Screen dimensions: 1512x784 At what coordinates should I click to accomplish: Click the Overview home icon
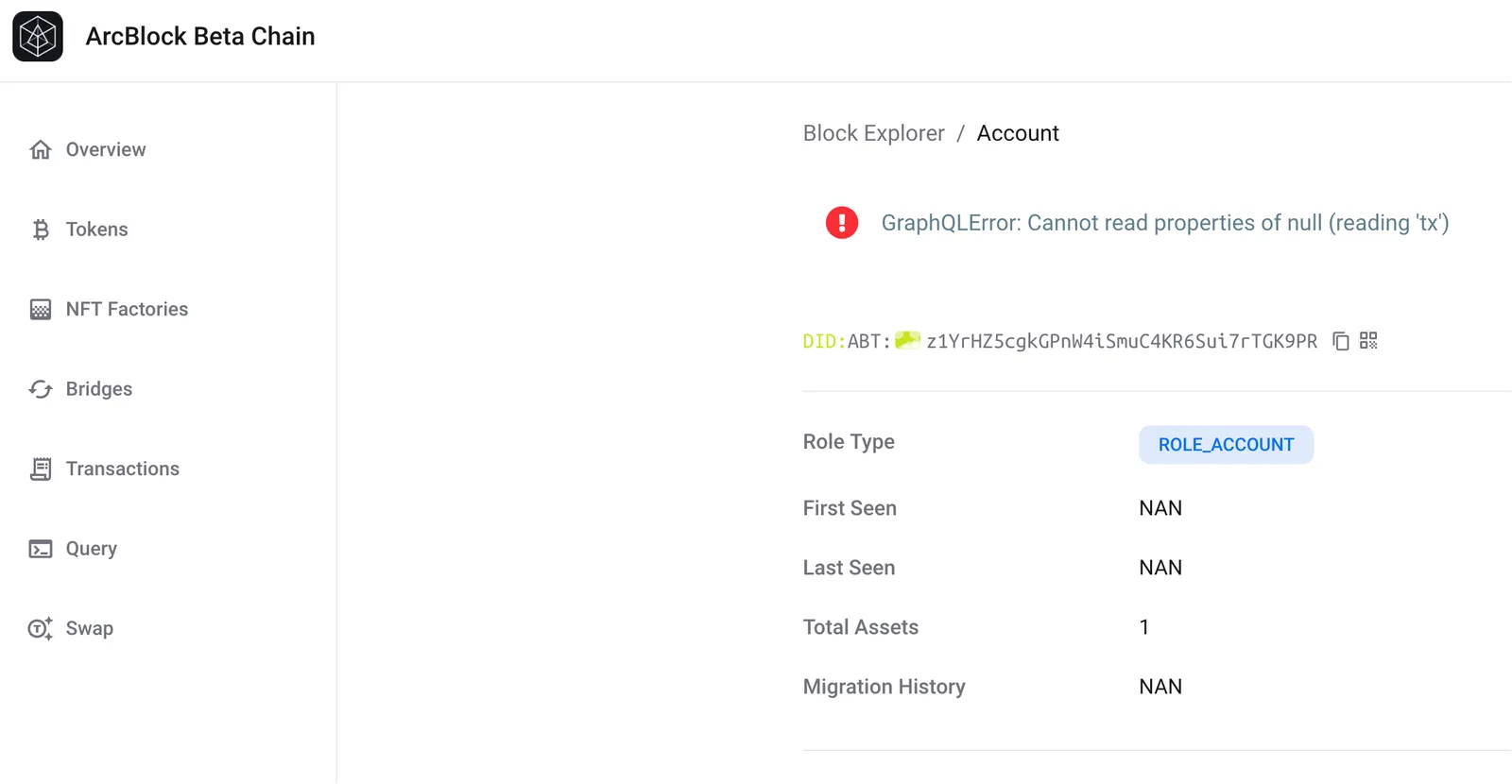tap(41, 150)
